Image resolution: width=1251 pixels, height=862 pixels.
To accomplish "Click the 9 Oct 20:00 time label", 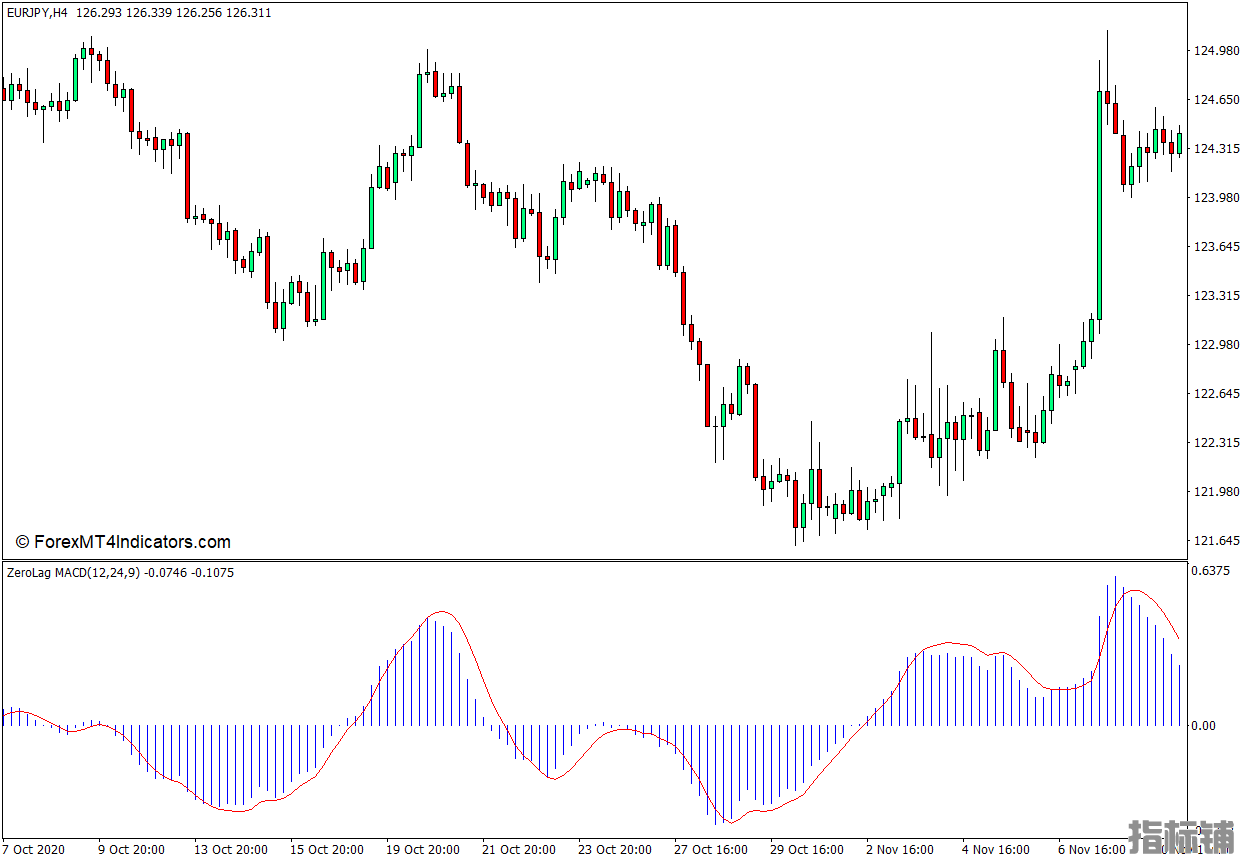I will 131,849.
